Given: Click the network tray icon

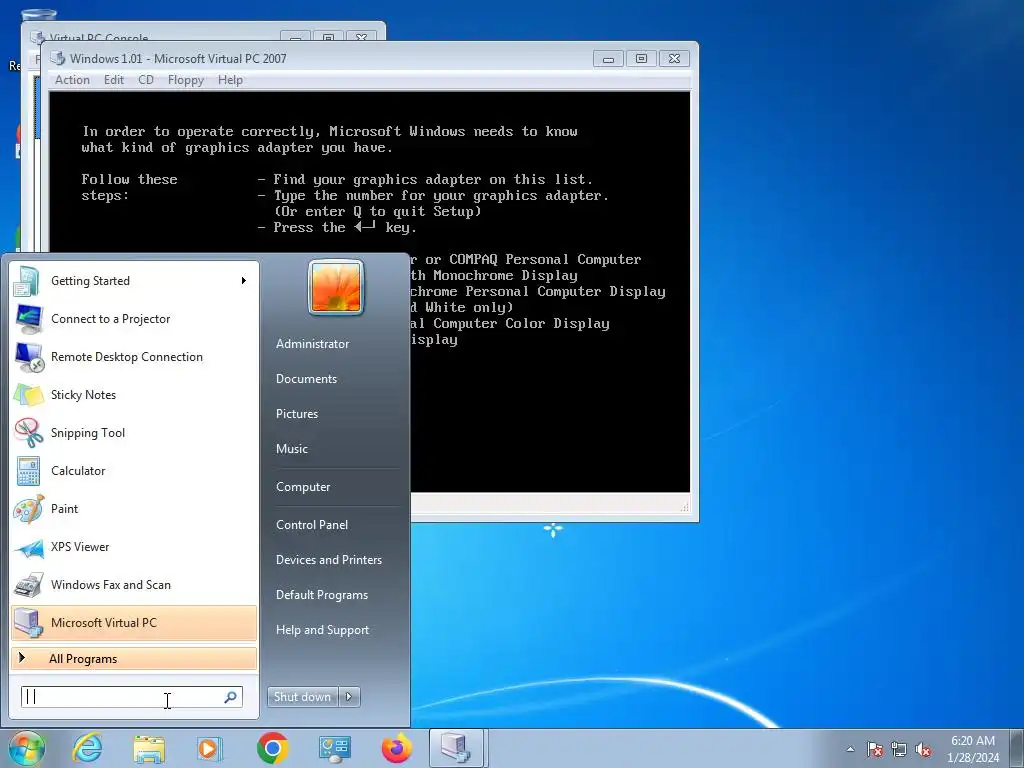Looking at the screenshot, I should pyautogui.click(x=899, y=749).
